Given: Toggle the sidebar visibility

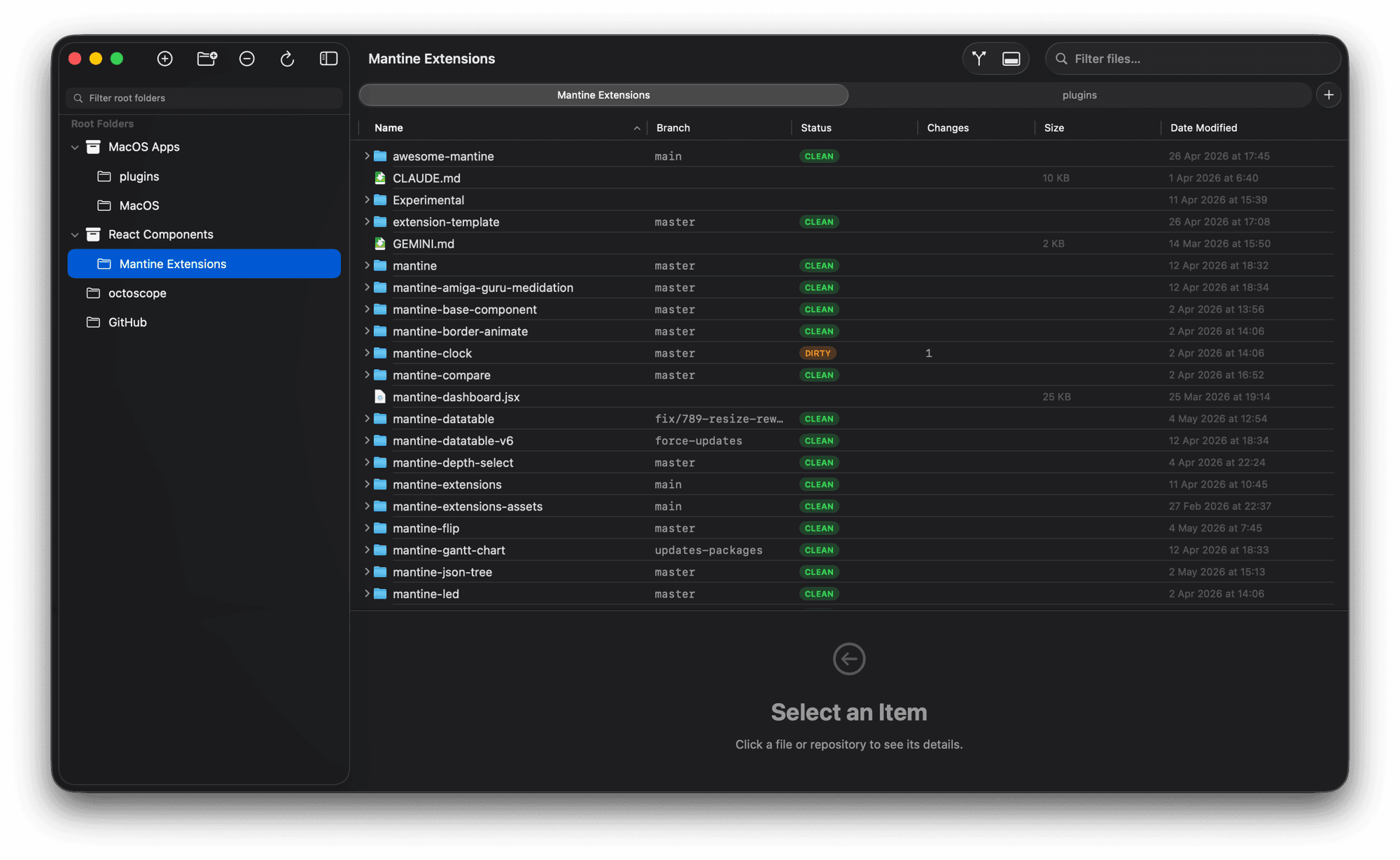Looking at the screenshot, I should (328, 59).
